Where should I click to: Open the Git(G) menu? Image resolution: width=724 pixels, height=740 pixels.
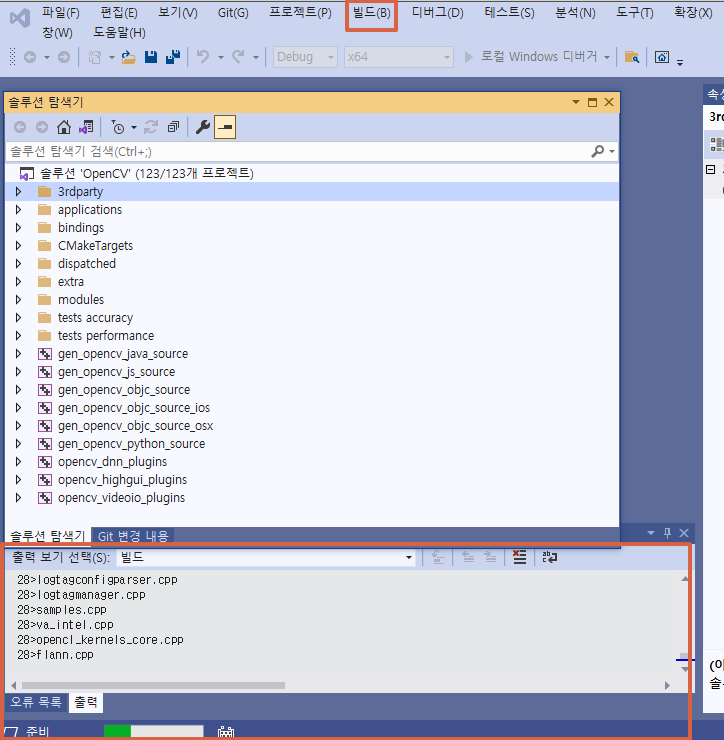[x=233, y=13]
